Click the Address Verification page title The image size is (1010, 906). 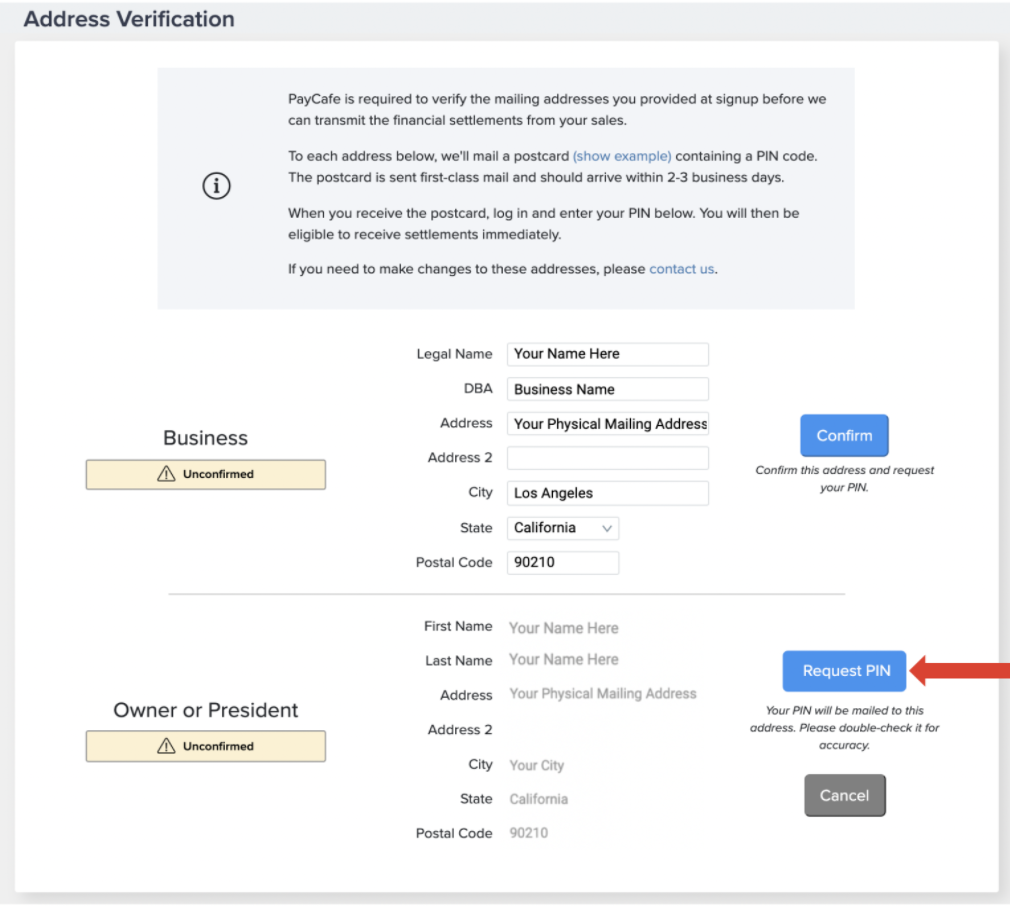(x=129, y=19)
